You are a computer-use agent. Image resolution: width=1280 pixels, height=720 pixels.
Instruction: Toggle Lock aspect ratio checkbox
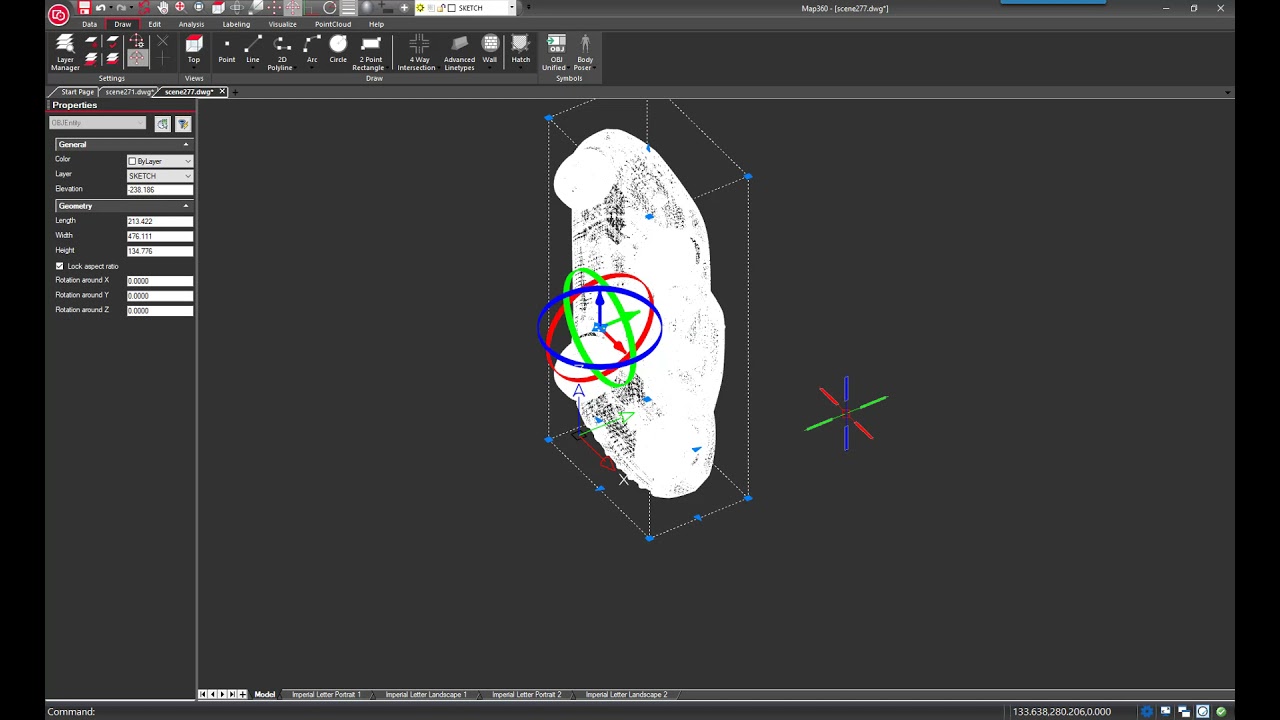(x=59, y=266)
